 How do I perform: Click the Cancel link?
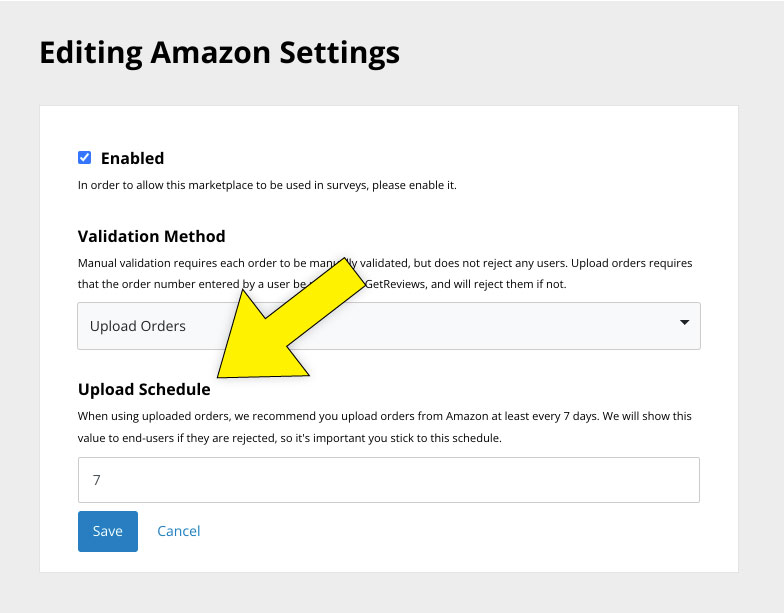[x=179, y=531]
